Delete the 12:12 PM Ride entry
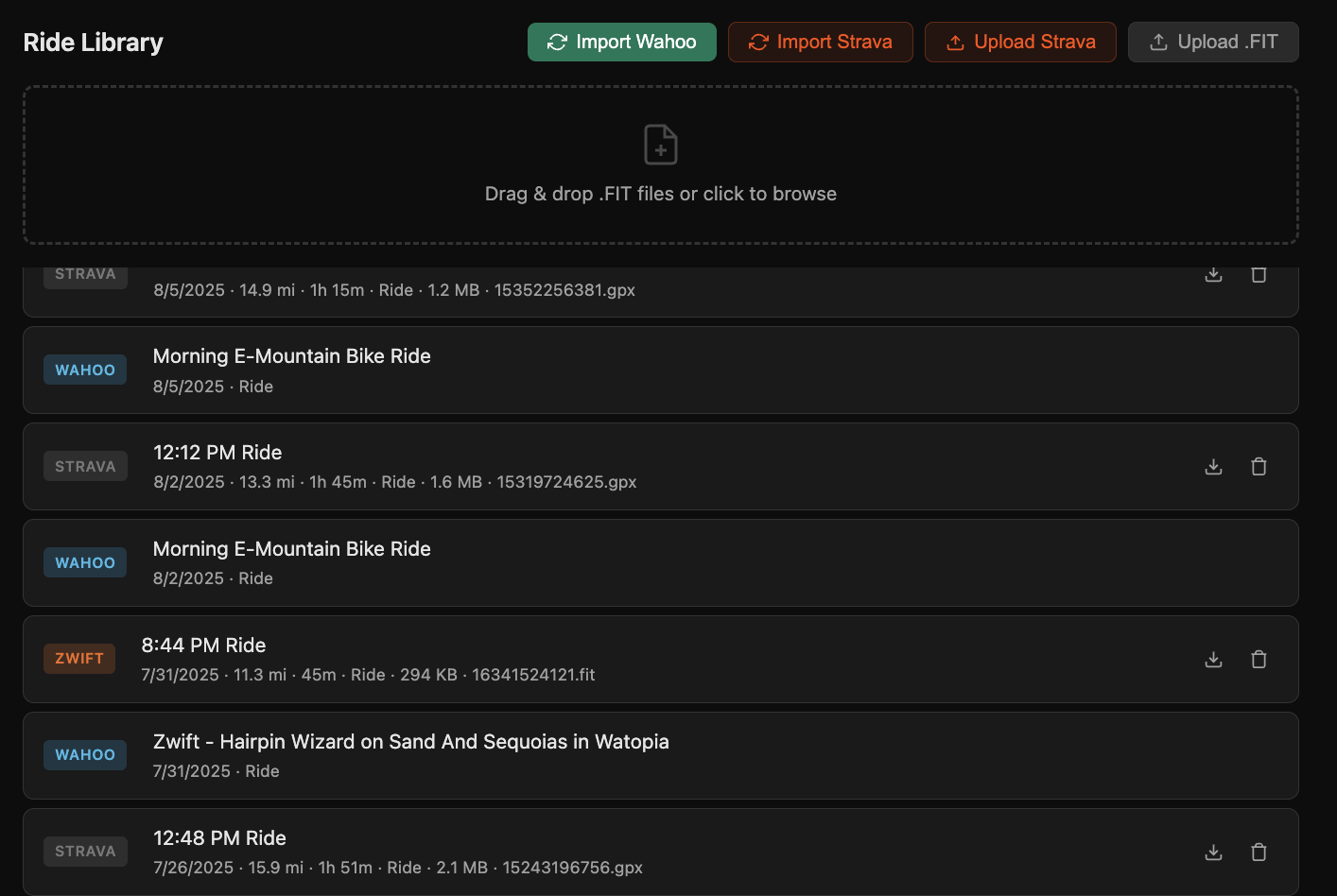 (1259, 467)
